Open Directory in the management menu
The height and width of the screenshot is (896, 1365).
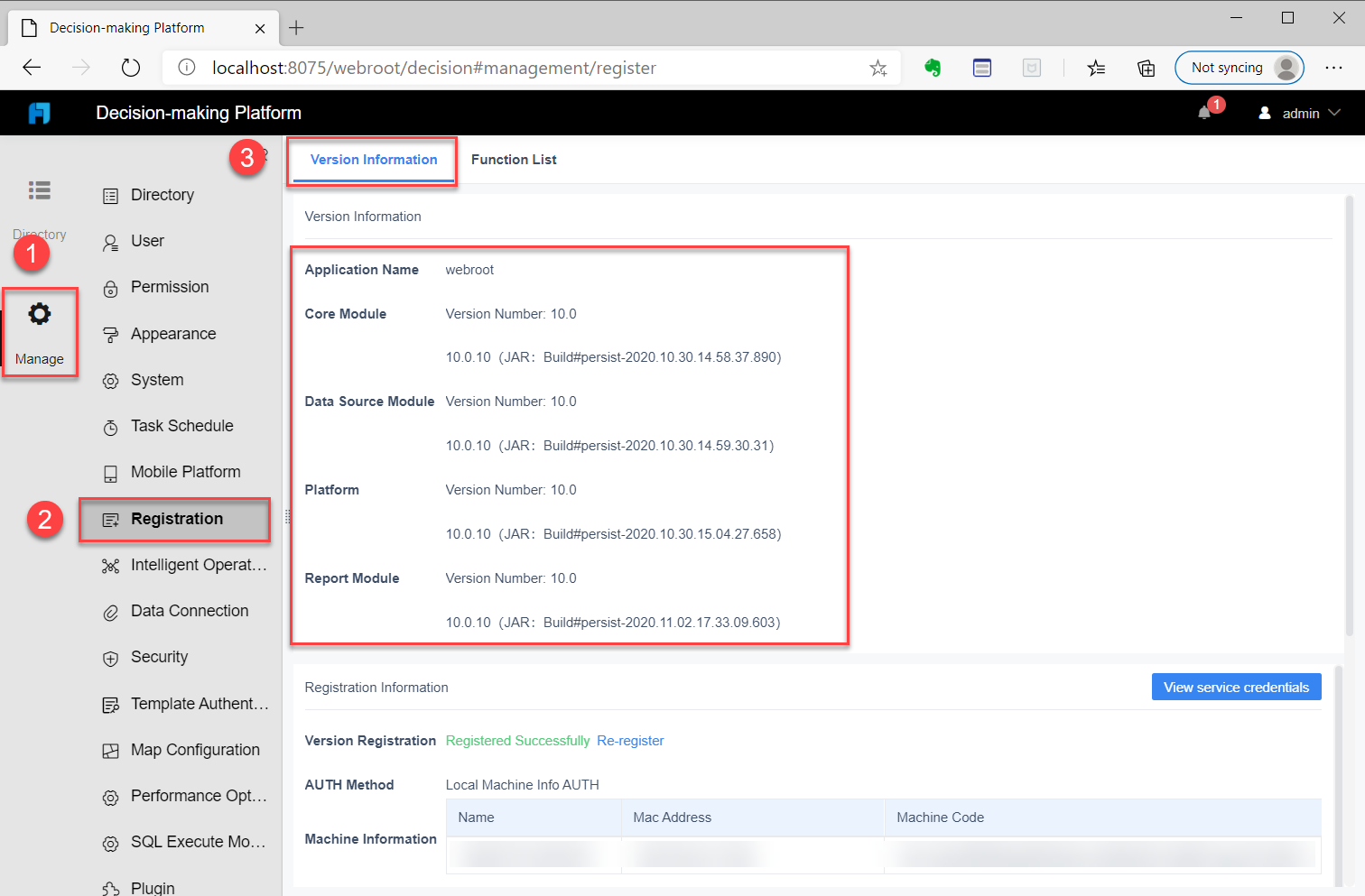point(162,195)
